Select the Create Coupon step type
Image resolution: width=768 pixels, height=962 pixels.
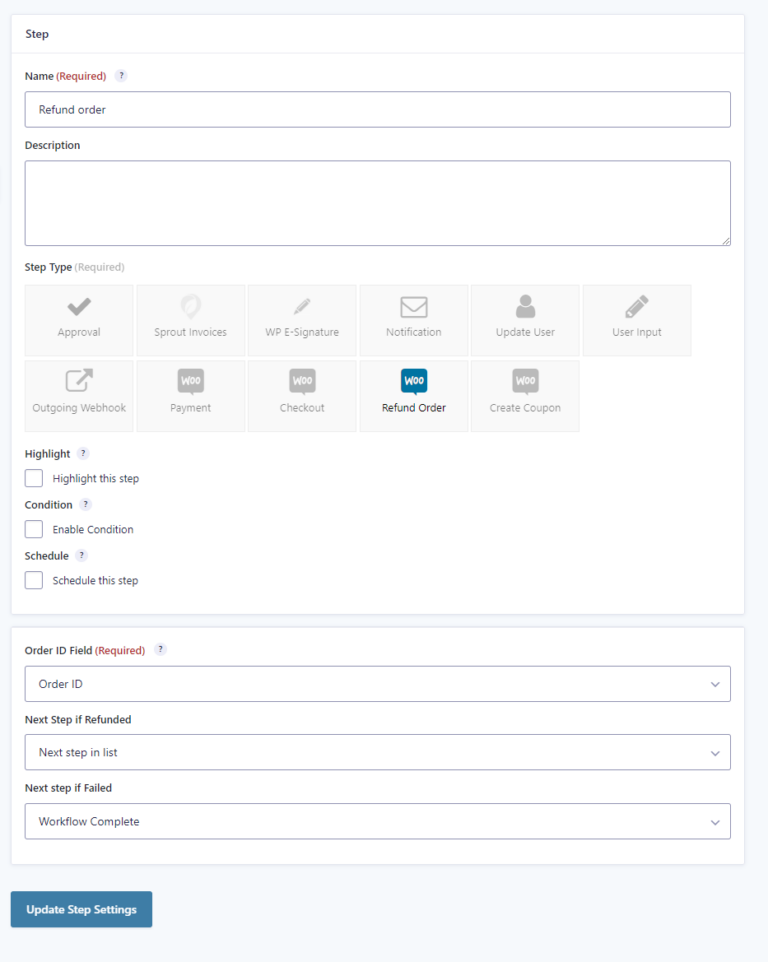[x=525, y=395]
